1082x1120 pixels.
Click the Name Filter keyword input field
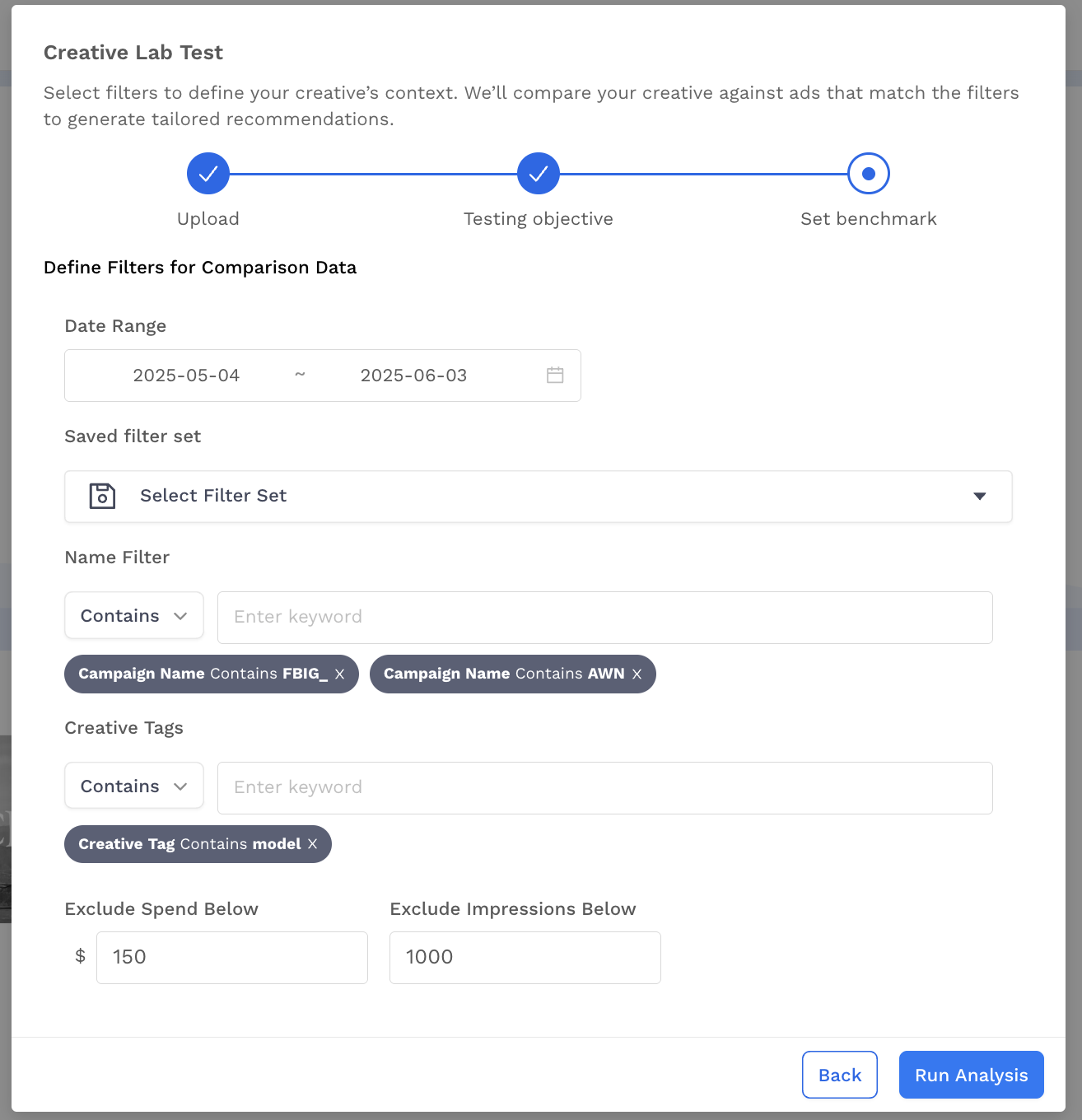[604, 618]
